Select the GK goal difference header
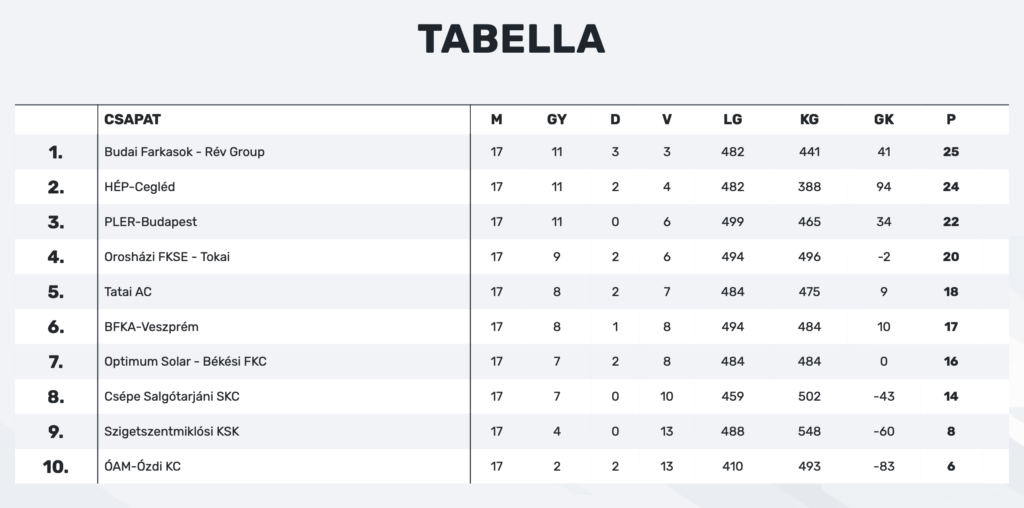 [884, 119]
